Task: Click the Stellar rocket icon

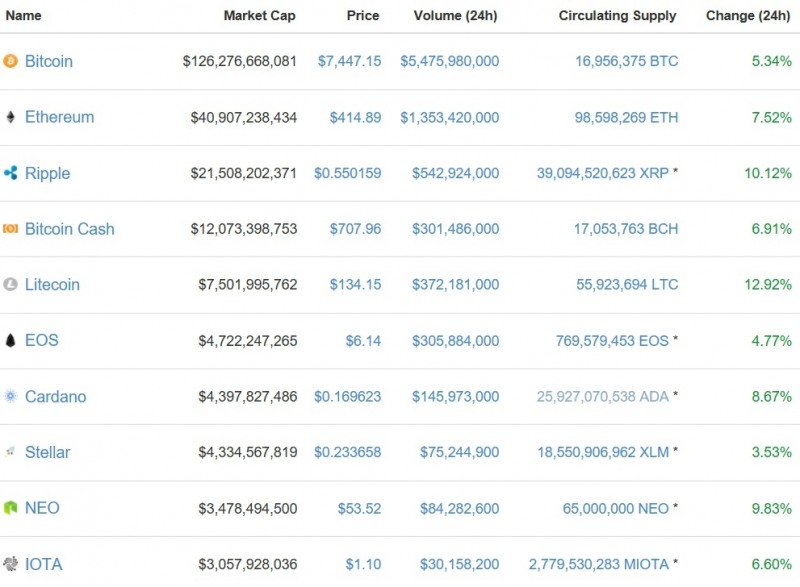Action: point(11,452)
